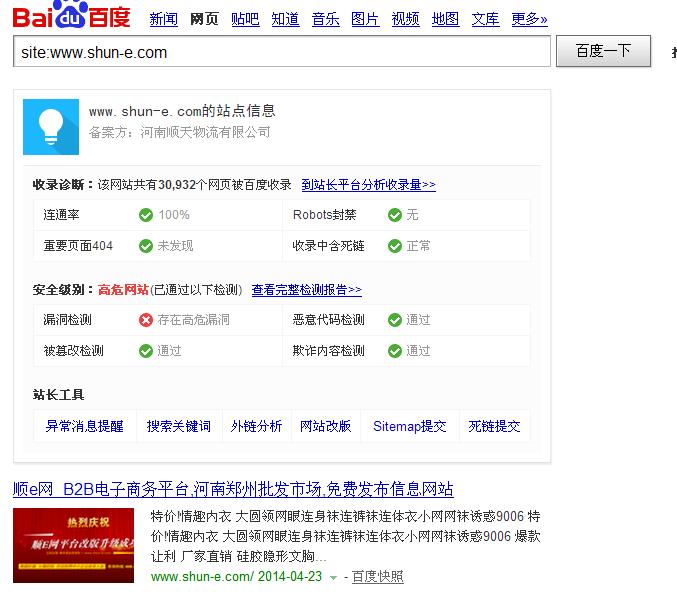Click the Sitemap提交 webmaster tool
Image resolution: width=677 pixels, height=596 pixels.
coord(409,426)
